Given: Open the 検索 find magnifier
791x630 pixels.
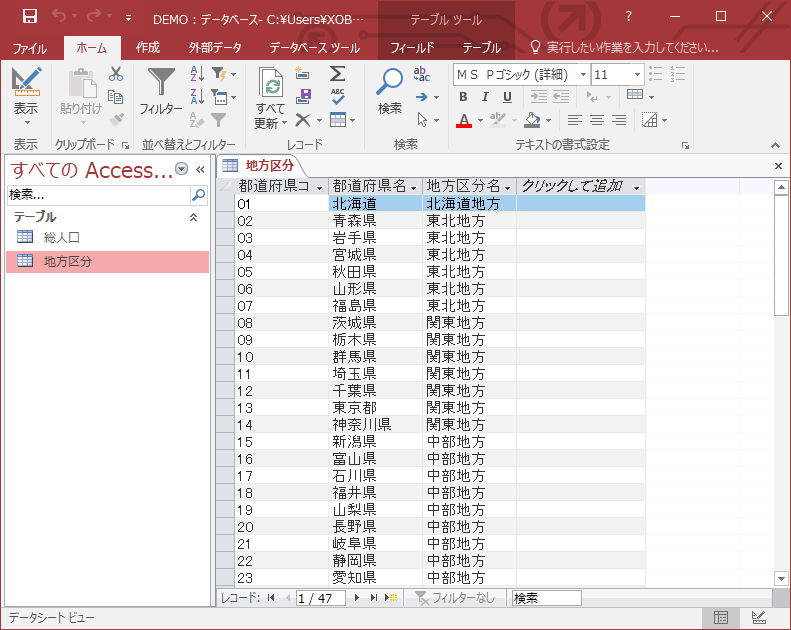Looking at the screenshot, I should point(389,91).
